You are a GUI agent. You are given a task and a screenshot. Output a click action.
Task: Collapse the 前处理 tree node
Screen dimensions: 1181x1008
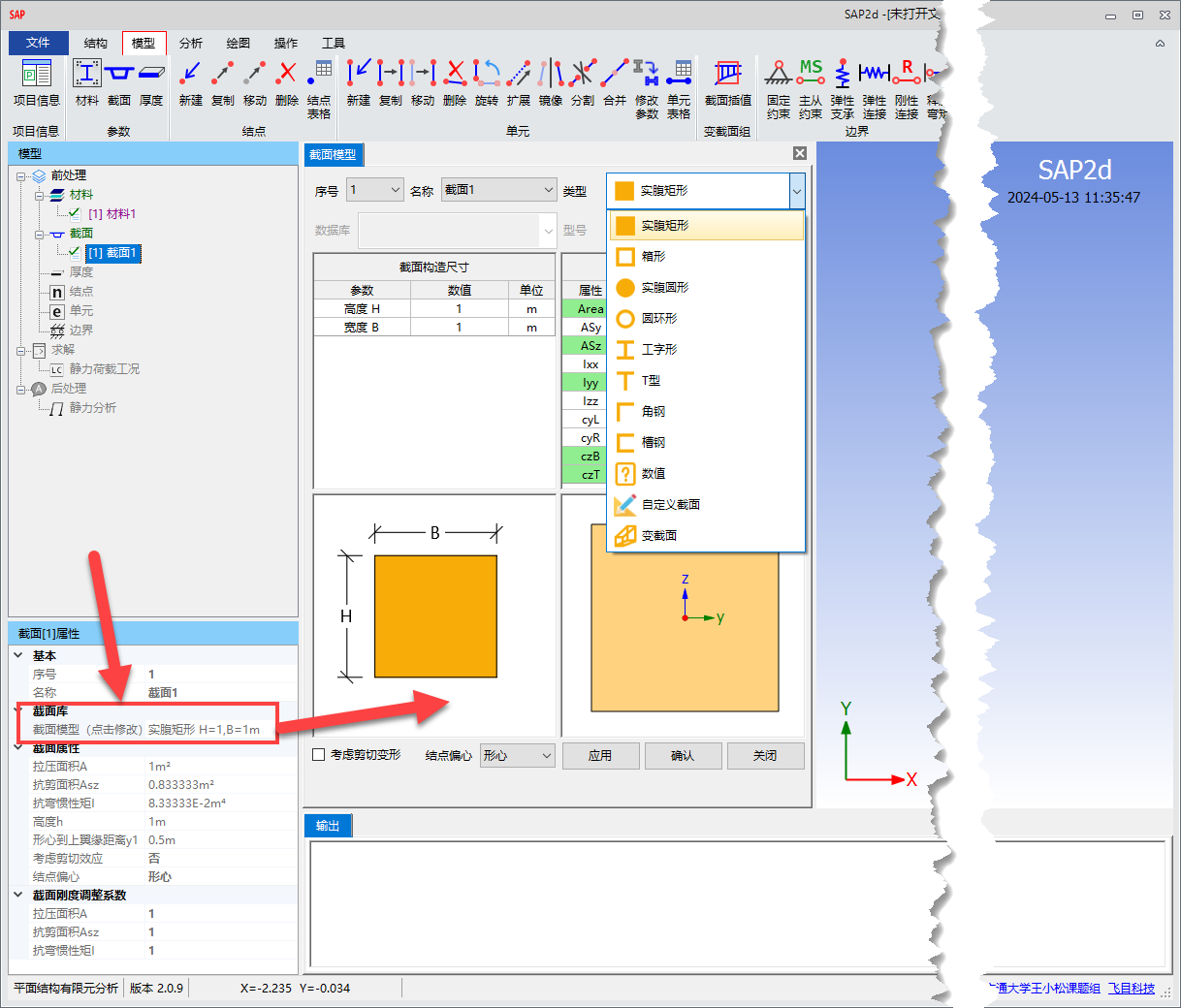pyautogui.click(x=21, y=175)
